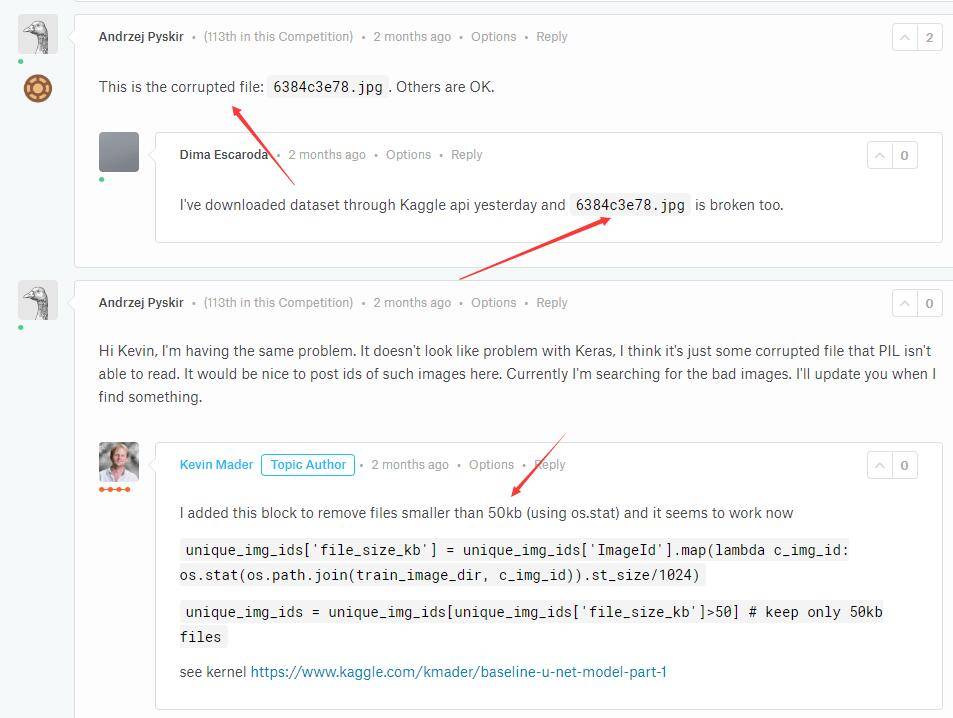Open Andrzej Pyskir profile from corrupted file comment
Image resolution: width=953 pixels, height=718 pixels.
click(x=141, y=36)
